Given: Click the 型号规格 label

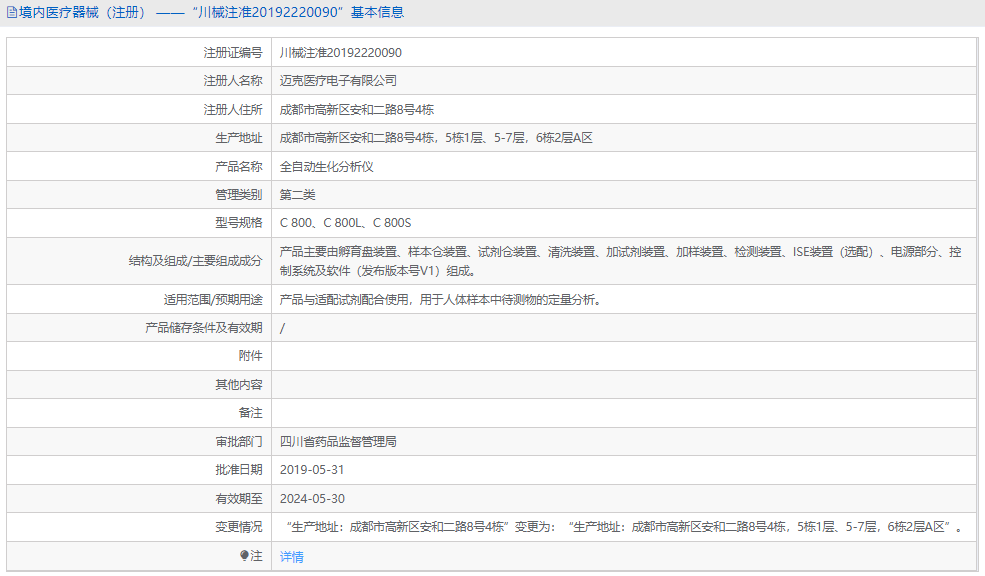Looking at the screenshot, I should 239,223.
